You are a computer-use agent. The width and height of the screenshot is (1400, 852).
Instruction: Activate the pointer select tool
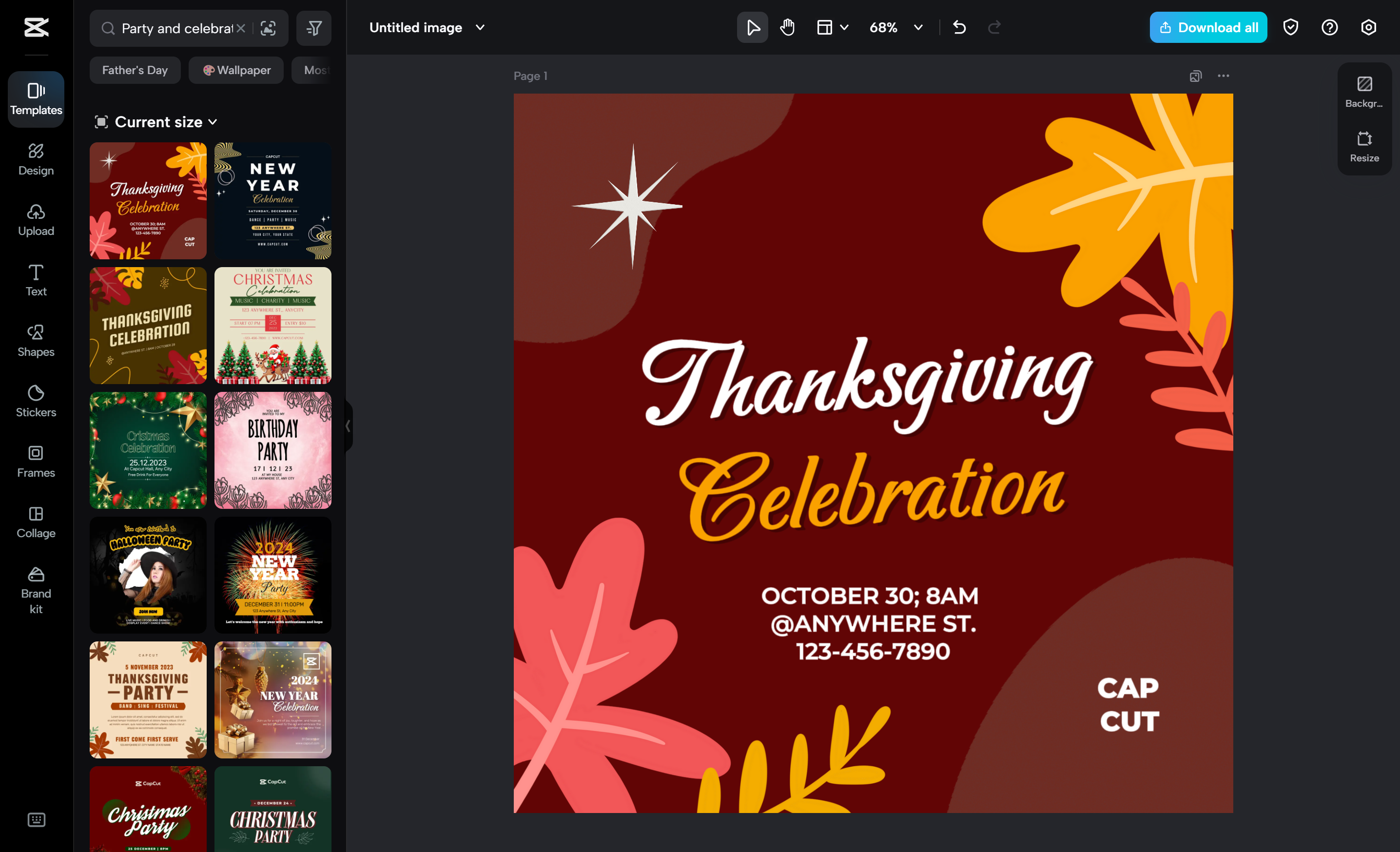coord(752,27)
